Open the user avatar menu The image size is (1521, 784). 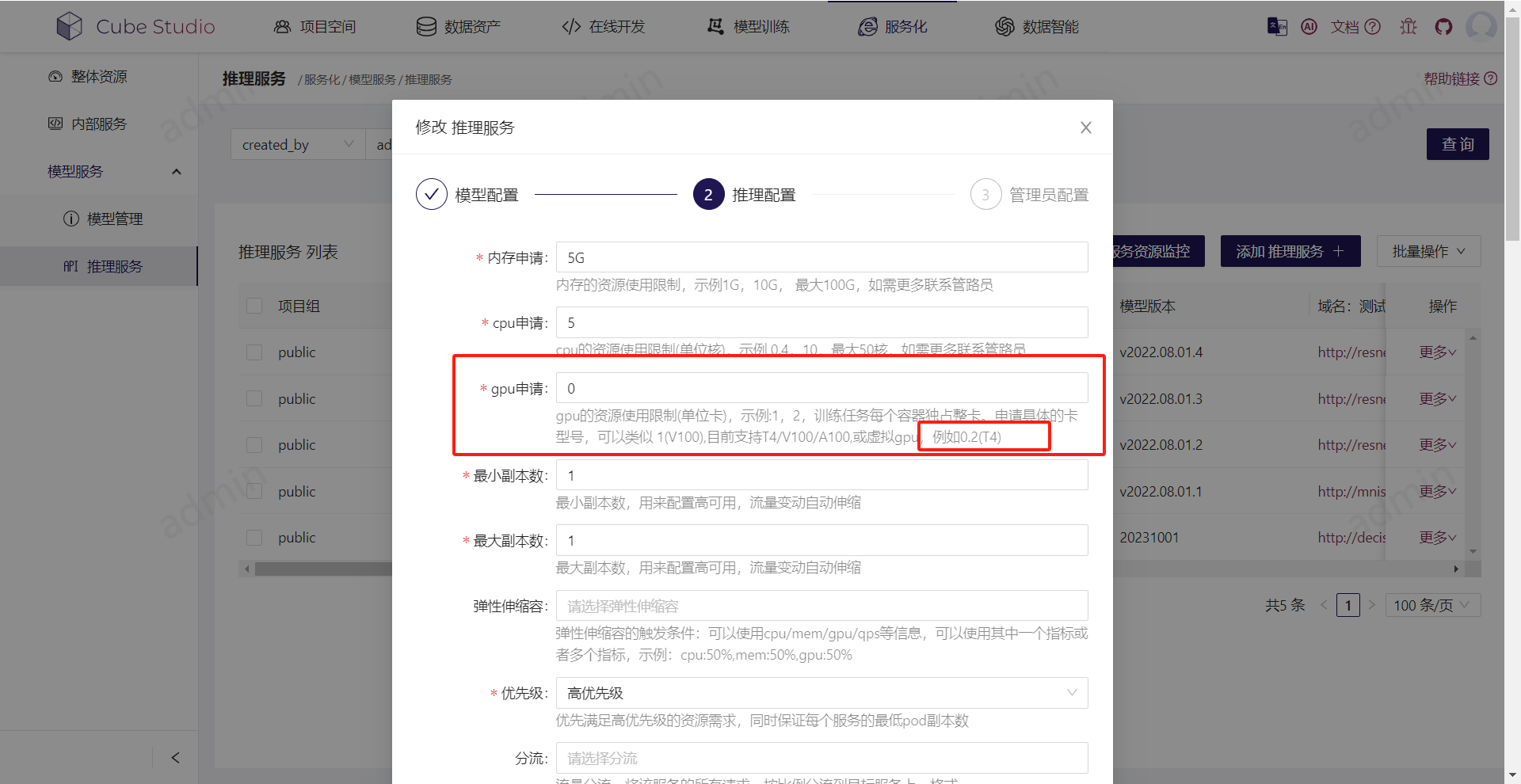tap(1482, 26)
